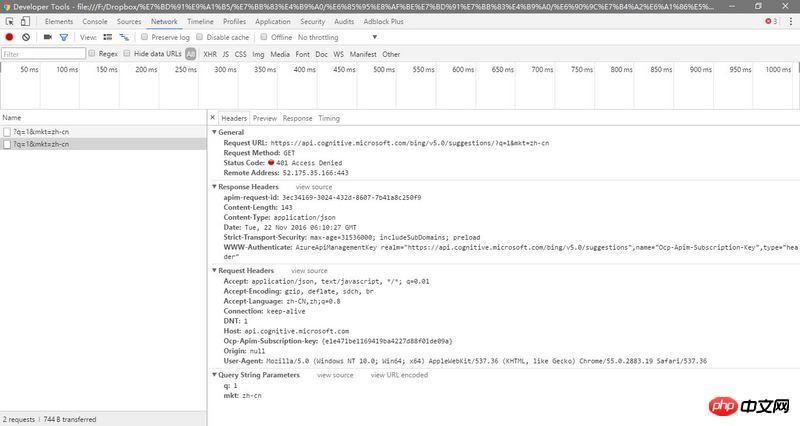
Task: Open the DevTools three-dot menu
Action: (791, 21)
